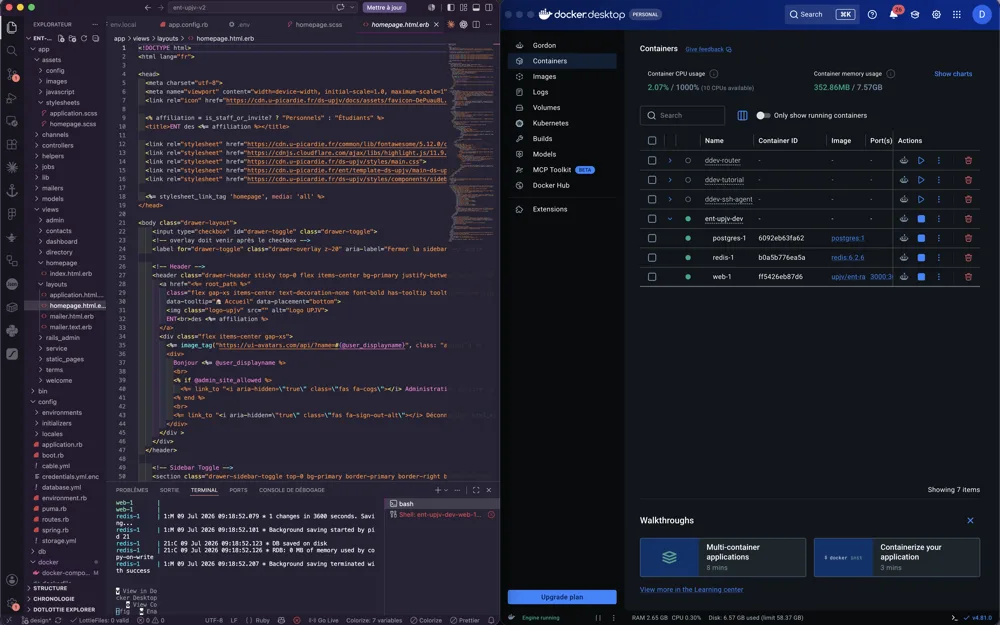Open Docker Desktop apps grid icon
Image resolution: width=1000 pixels, height=625 pixels.
957,14
